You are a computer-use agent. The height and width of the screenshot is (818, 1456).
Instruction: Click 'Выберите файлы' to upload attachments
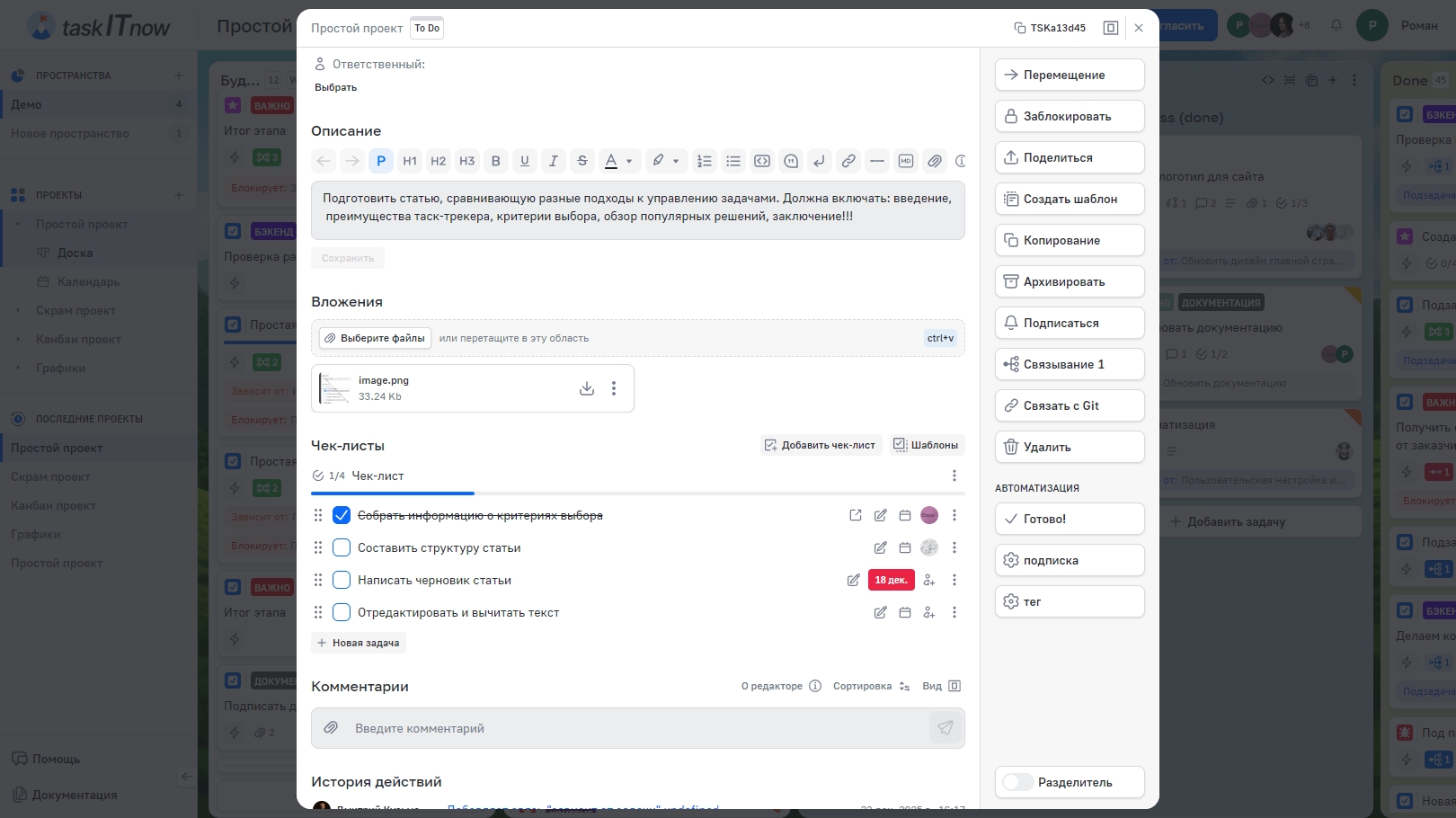pyautogui.click(x=375, y=338)
